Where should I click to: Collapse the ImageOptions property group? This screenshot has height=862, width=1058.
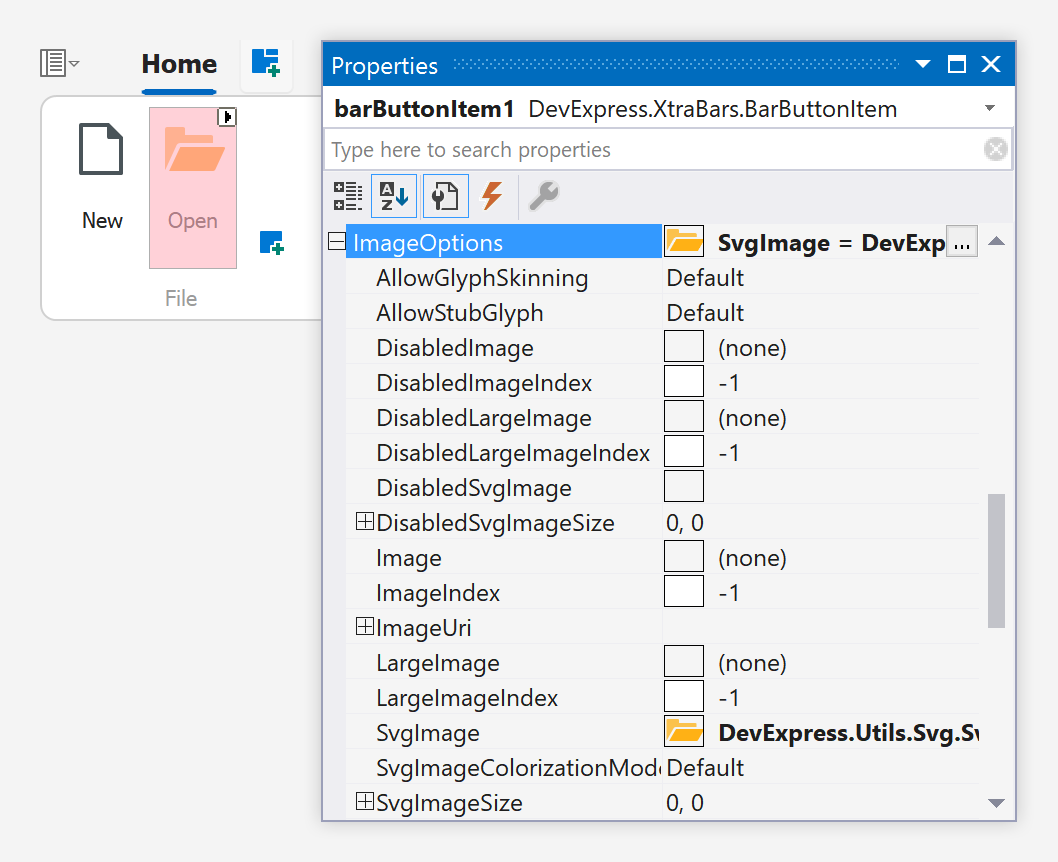336,242
